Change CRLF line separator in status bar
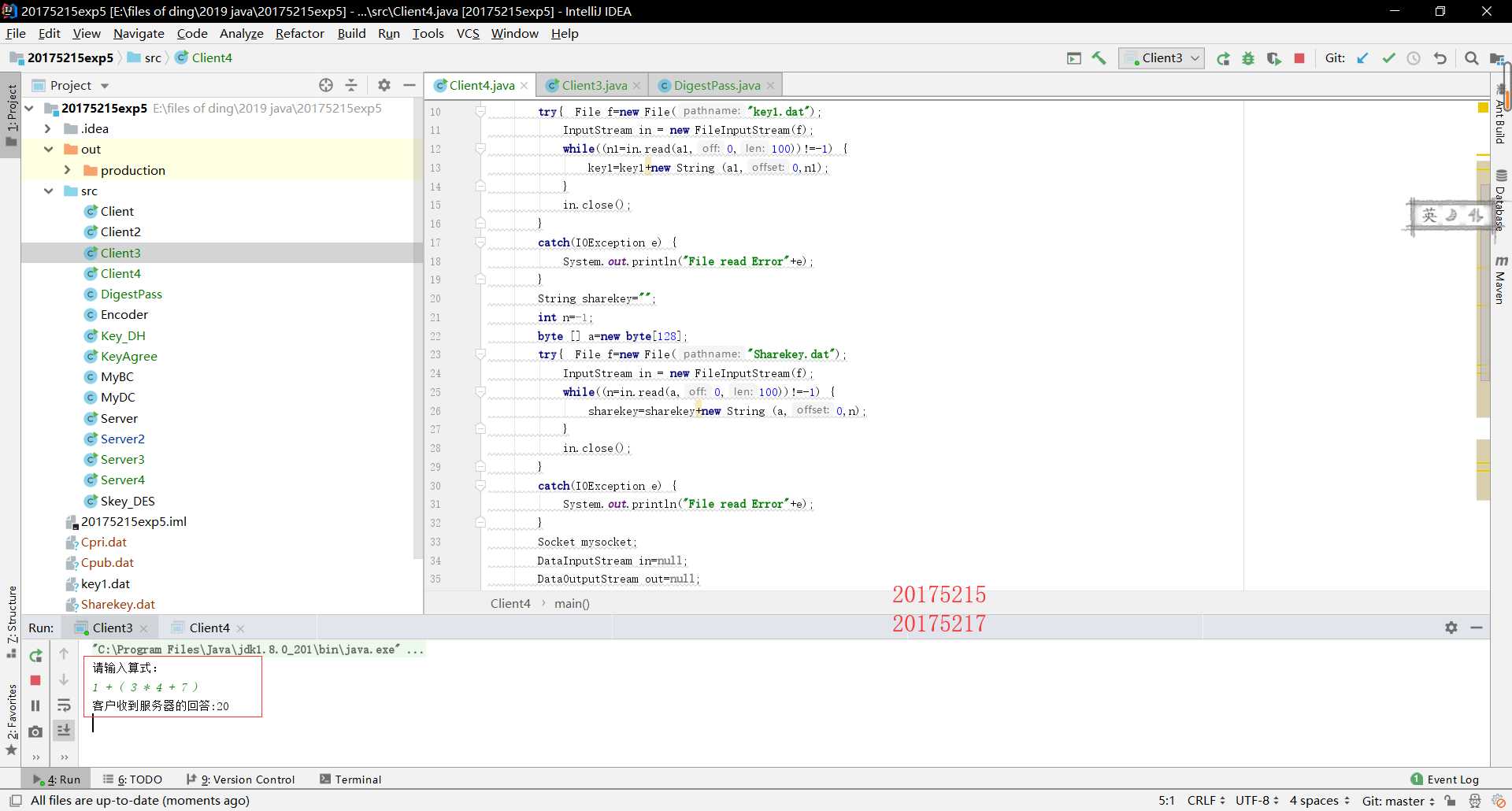Viewport: 1512px width, 811px height. coord(1206,801)
